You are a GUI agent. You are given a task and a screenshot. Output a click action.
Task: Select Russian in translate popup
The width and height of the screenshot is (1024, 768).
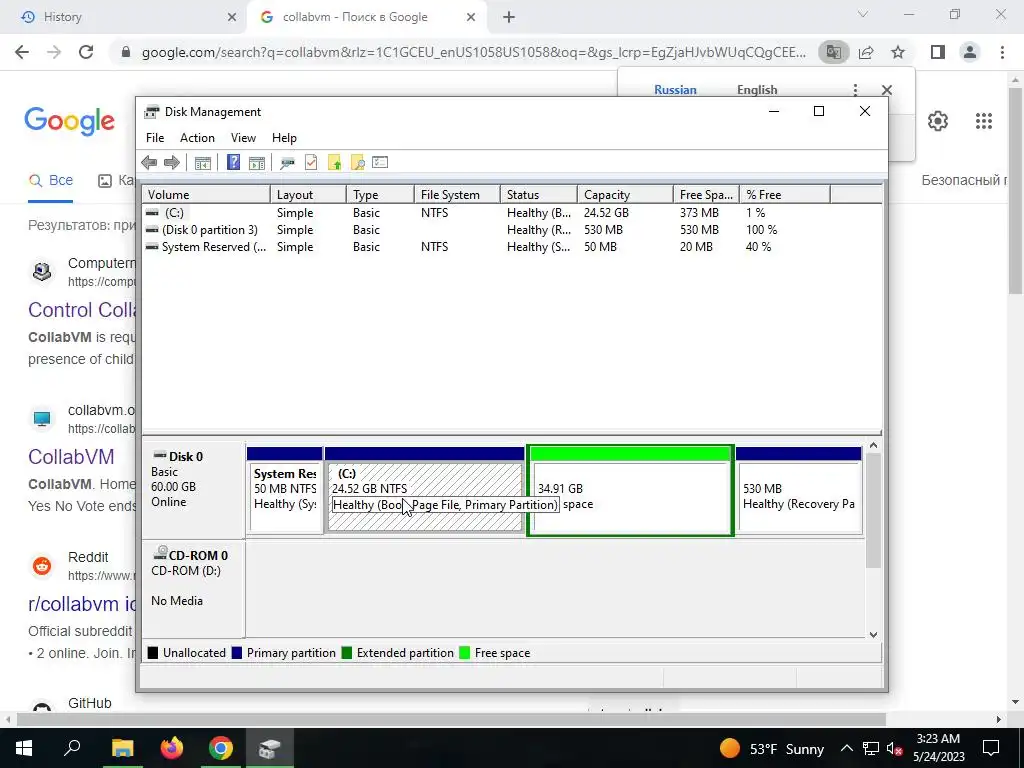click(x=675, y=89)
